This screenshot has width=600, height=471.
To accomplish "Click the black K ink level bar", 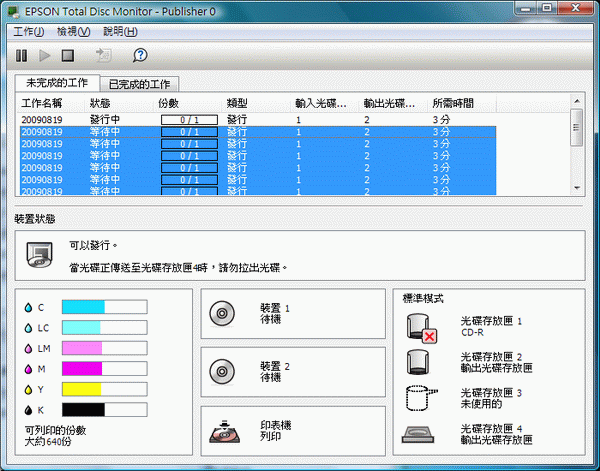I will (x=104, y=410).
